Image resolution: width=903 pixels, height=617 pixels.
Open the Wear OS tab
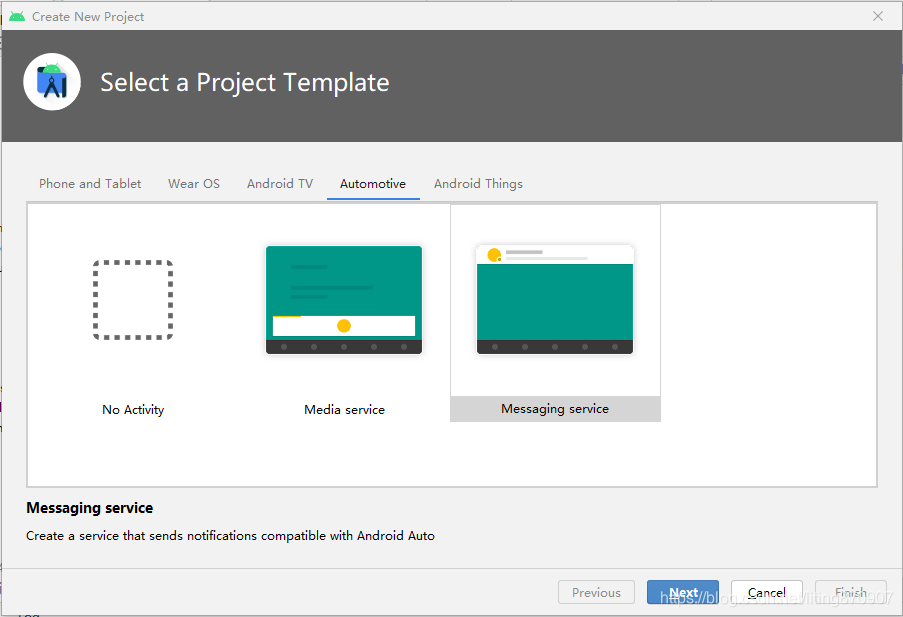(x=194, y=184)
